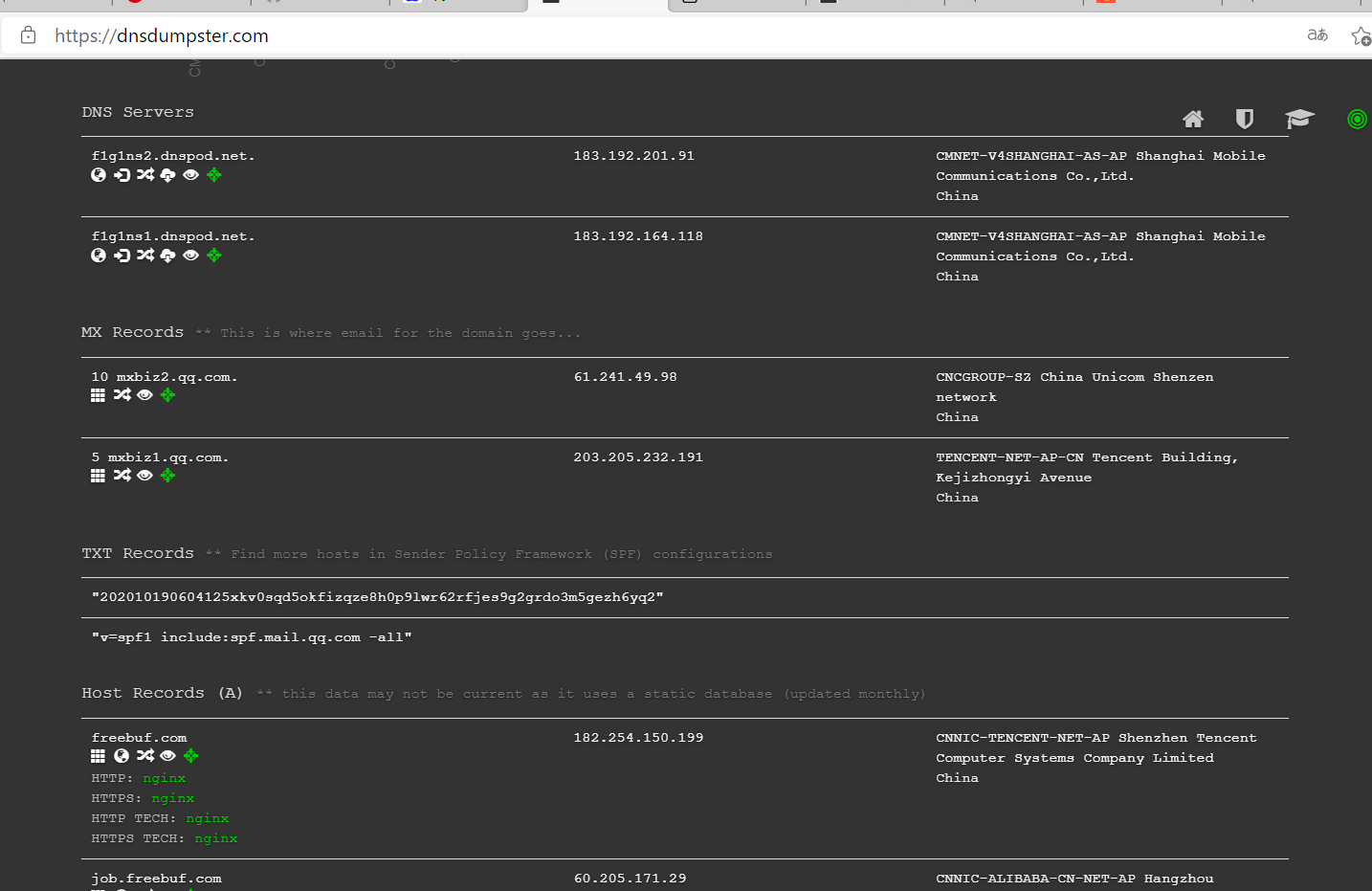Click the eye icon under f1g1ns1.dnspod.net
Viewport: 1372px width, 891px height.
coord(190,256)
